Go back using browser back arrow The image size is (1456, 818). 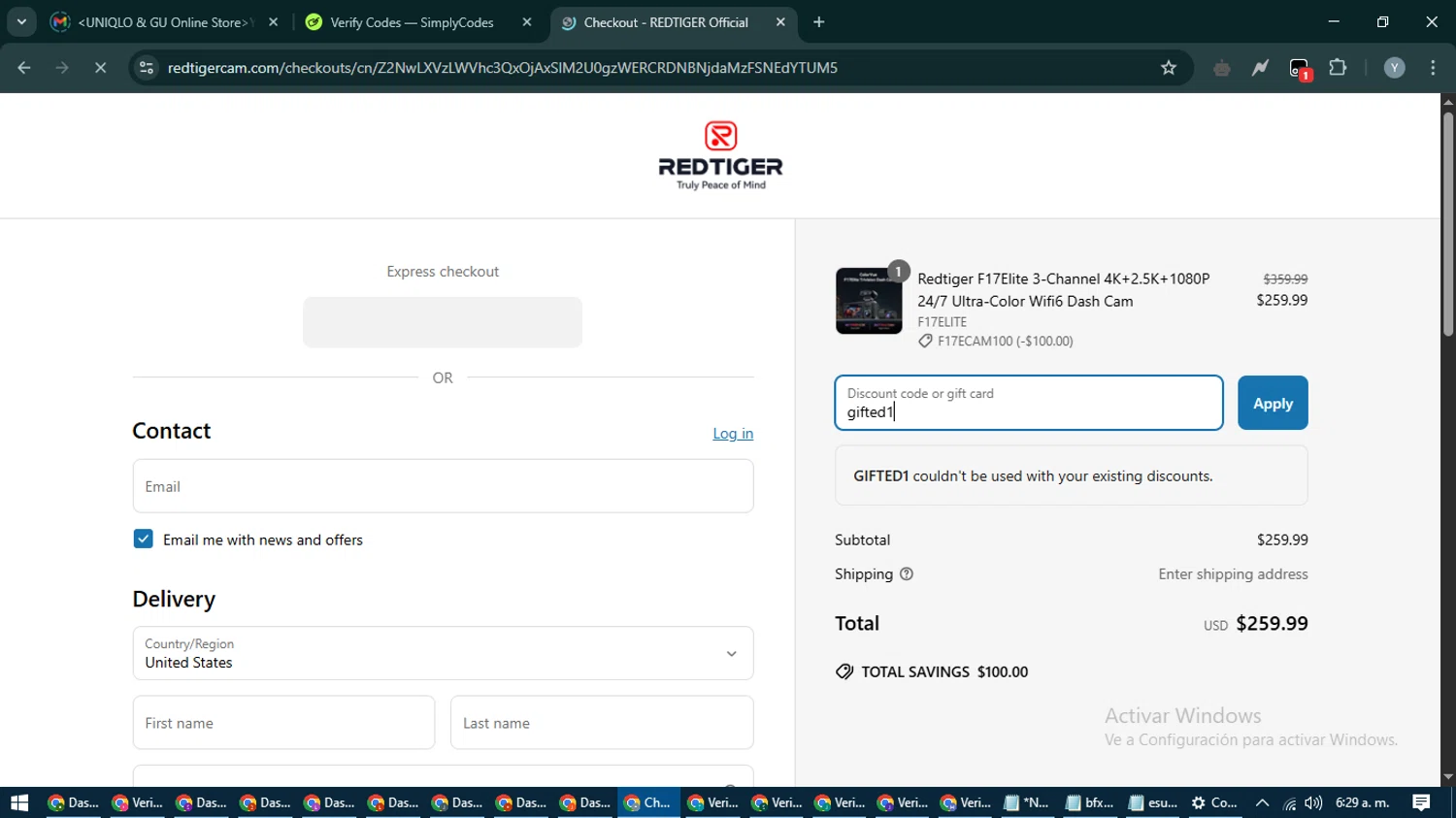click(24, 68)
